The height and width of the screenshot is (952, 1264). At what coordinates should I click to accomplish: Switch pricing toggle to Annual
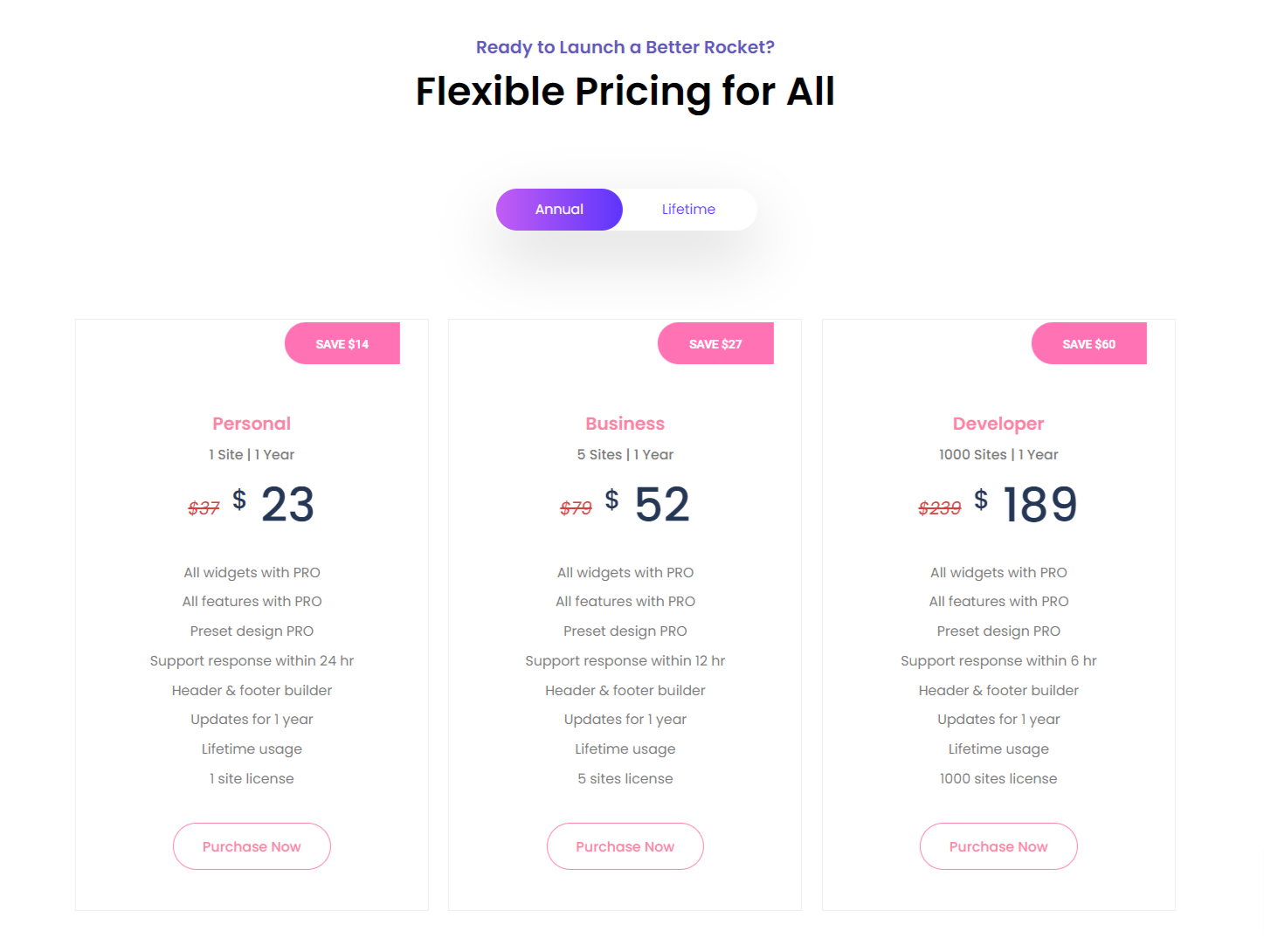(x=559, y=210)
